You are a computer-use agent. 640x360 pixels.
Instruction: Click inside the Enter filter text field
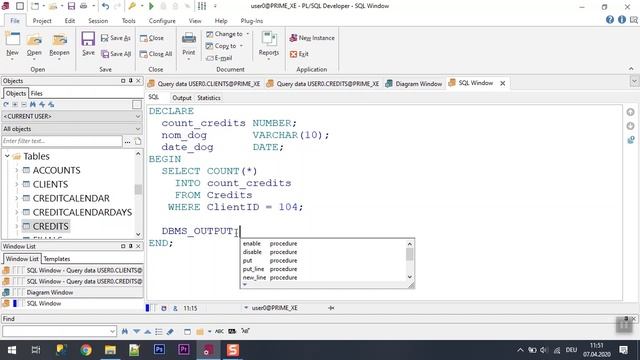tap(62, 141)
